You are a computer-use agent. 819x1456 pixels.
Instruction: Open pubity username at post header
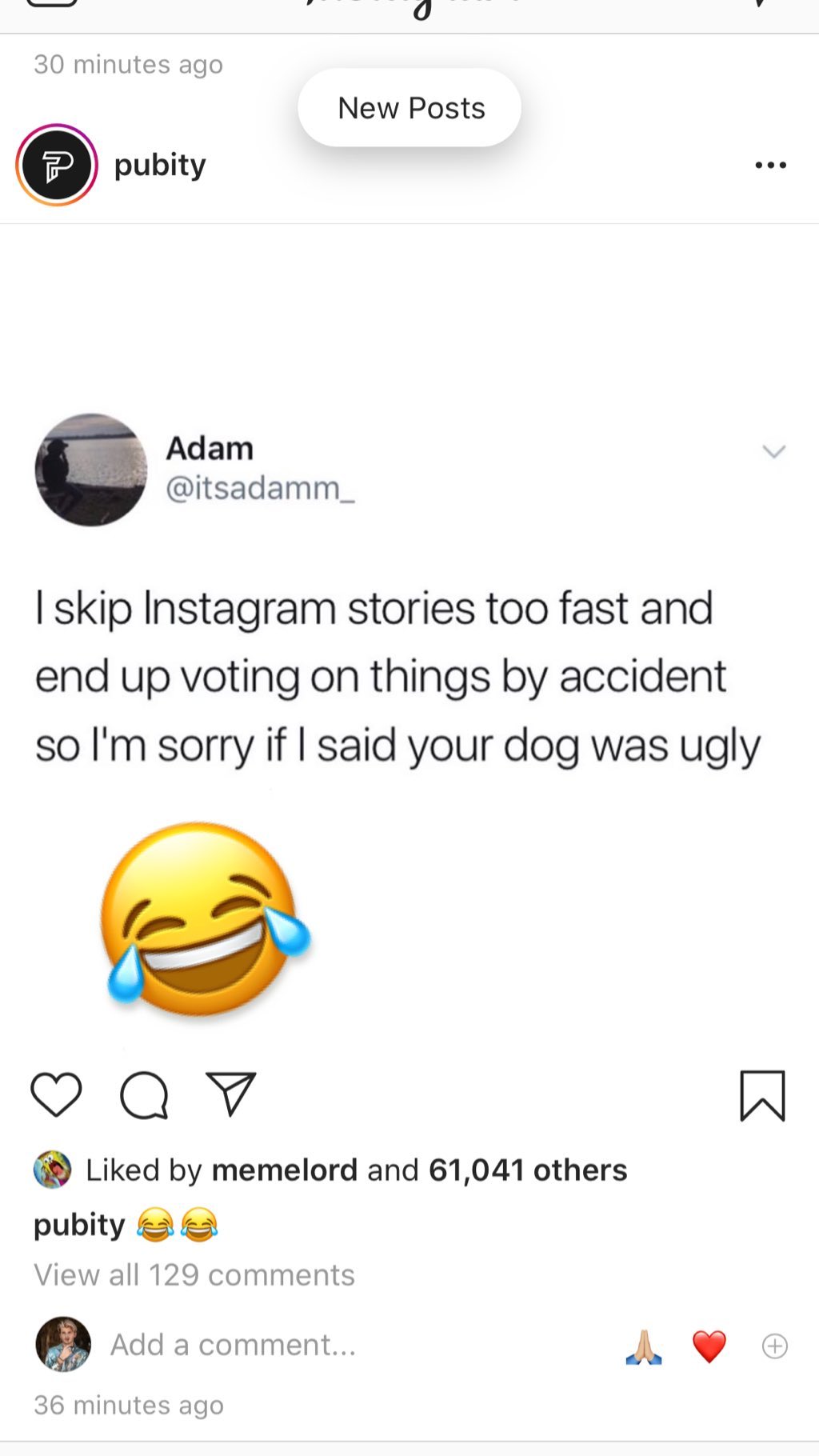click(x=160, y=165)
